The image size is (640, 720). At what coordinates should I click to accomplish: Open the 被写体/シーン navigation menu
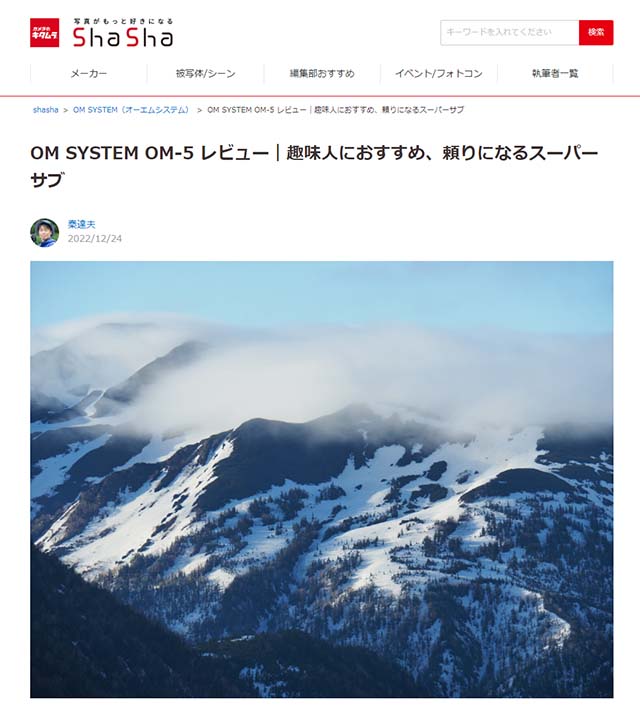coord(205,73)
